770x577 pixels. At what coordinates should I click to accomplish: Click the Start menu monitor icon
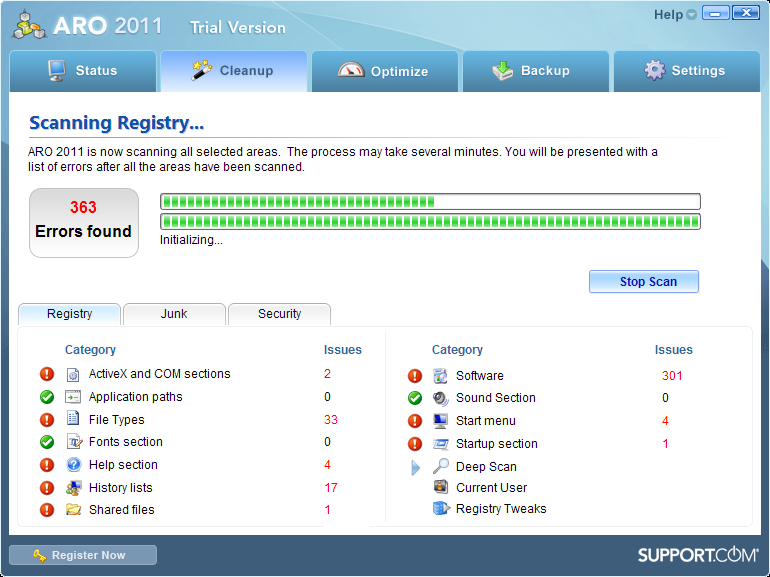click(x=440, y=421)
